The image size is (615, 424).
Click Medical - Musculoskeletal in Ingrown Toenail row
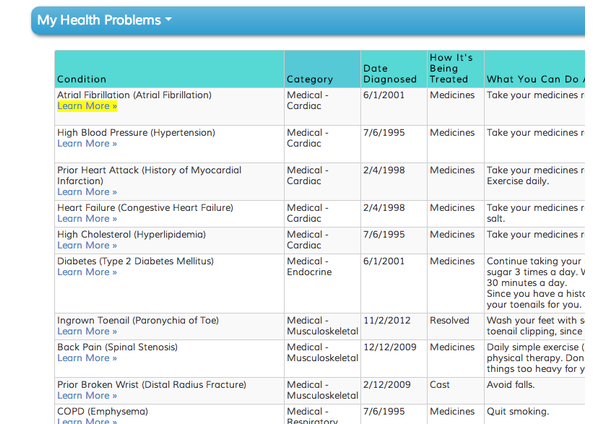click(x=322, y=326)
